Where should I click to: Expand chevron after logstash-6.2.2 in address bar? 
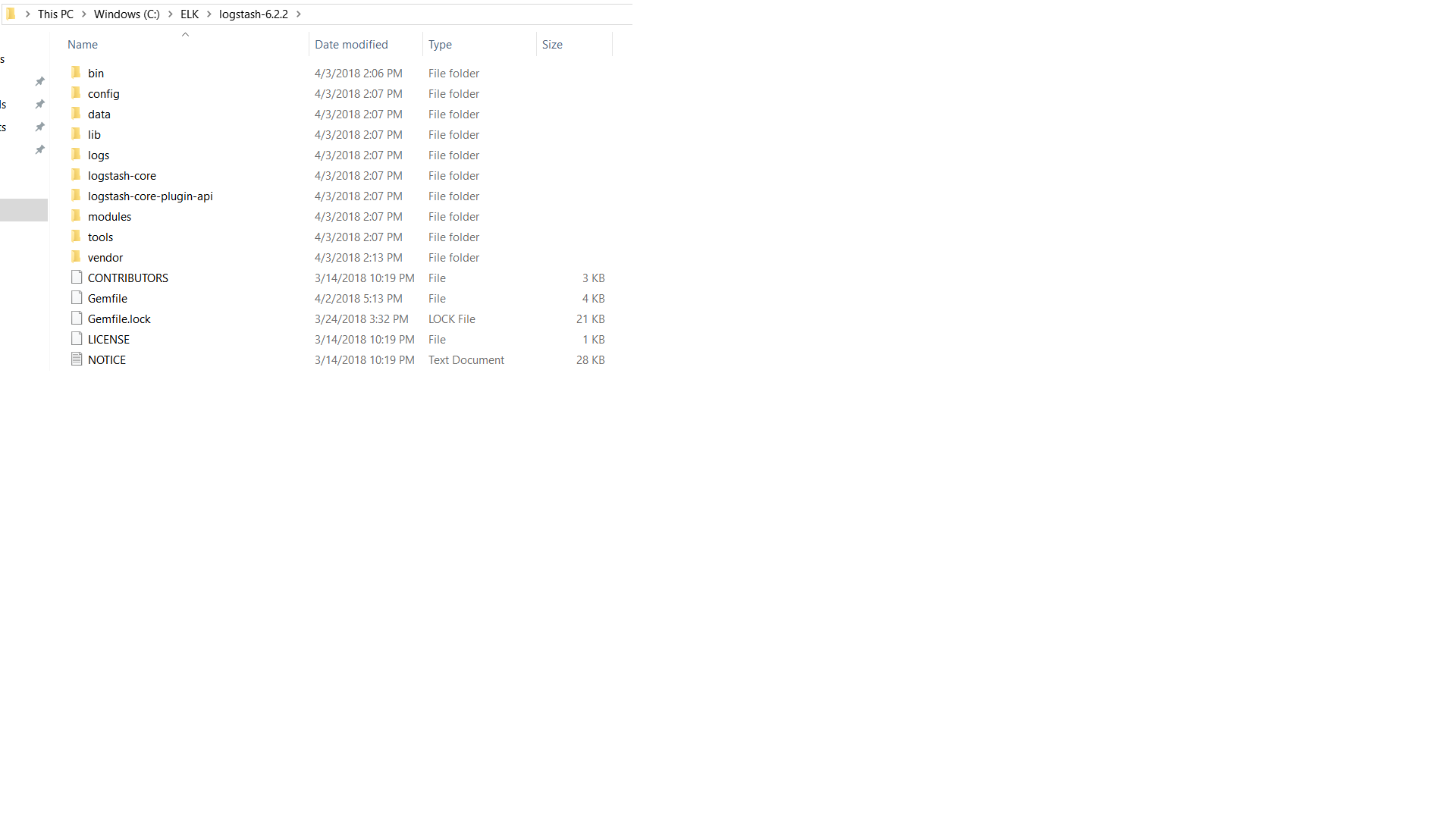click(x=299, y=14)
